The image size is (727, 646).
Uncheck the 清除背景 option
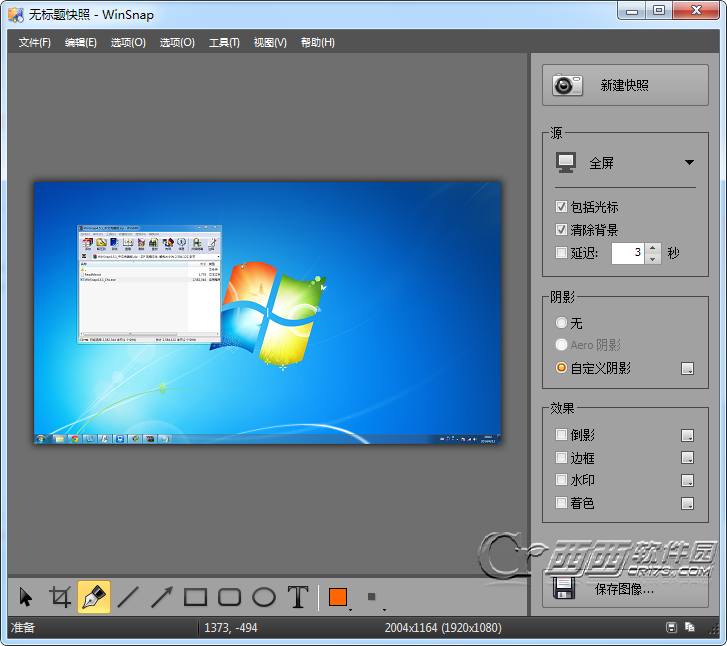pos(562,230)
